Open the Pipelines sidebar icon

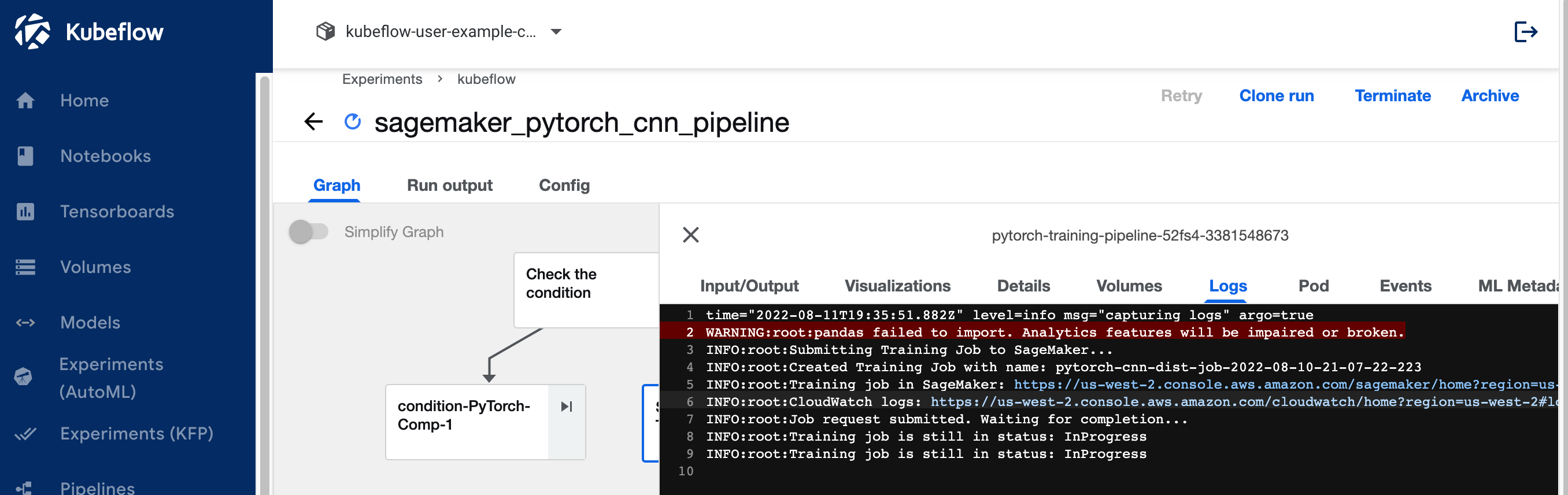click(24, 487)
